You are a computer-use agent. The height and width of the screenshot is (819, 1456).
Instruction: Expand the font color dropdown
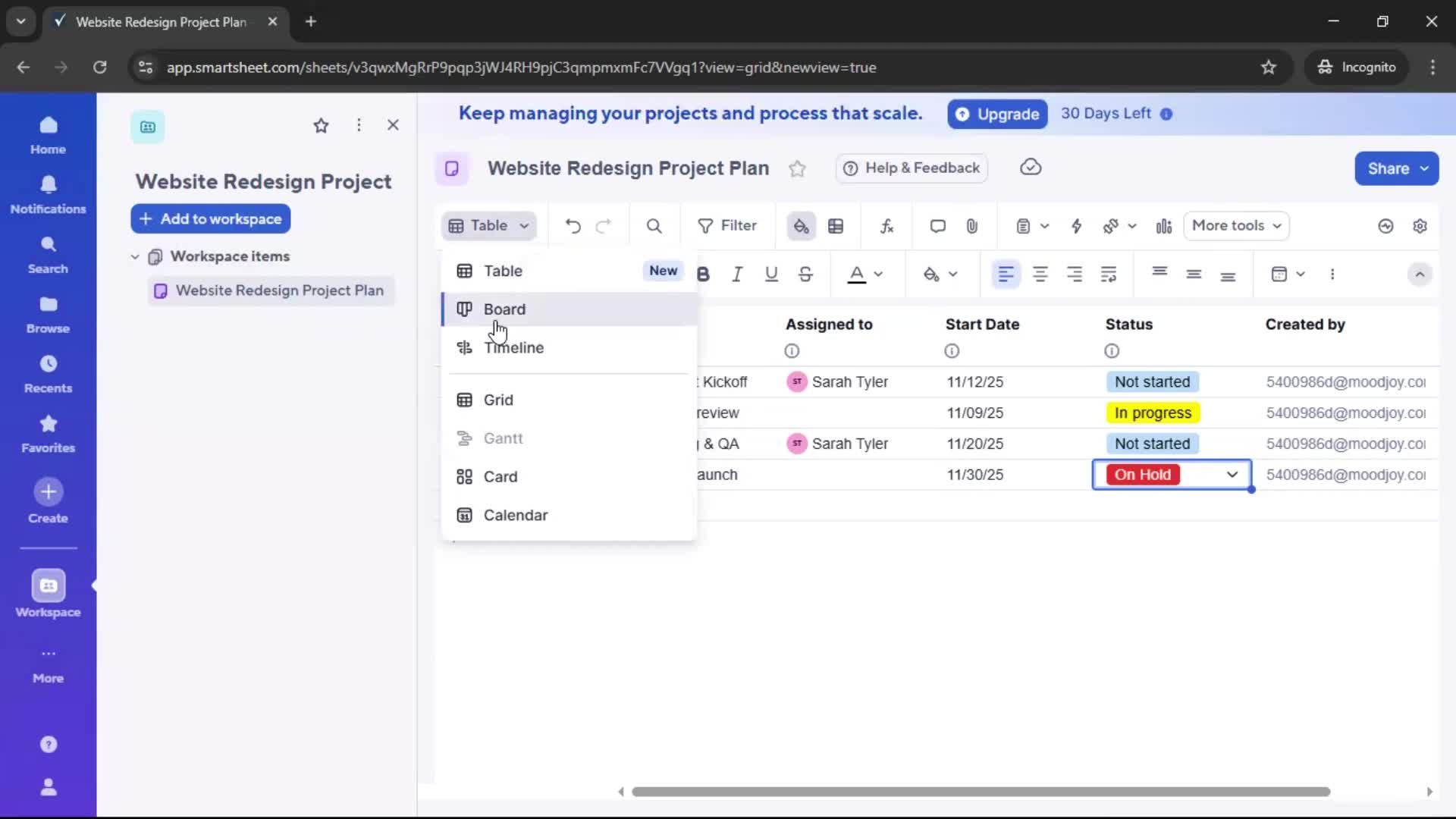(879, 275)
